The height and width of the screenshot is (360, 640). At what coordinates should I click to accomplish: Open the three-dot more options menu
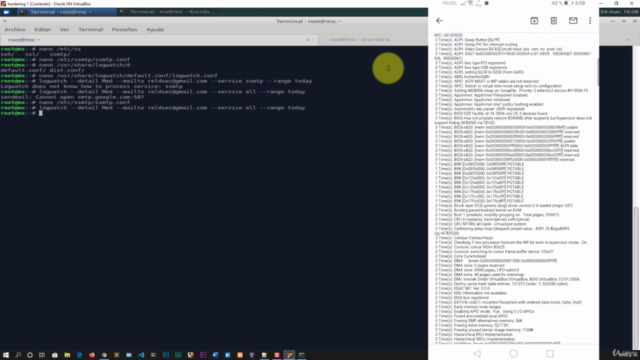point(590,20)
